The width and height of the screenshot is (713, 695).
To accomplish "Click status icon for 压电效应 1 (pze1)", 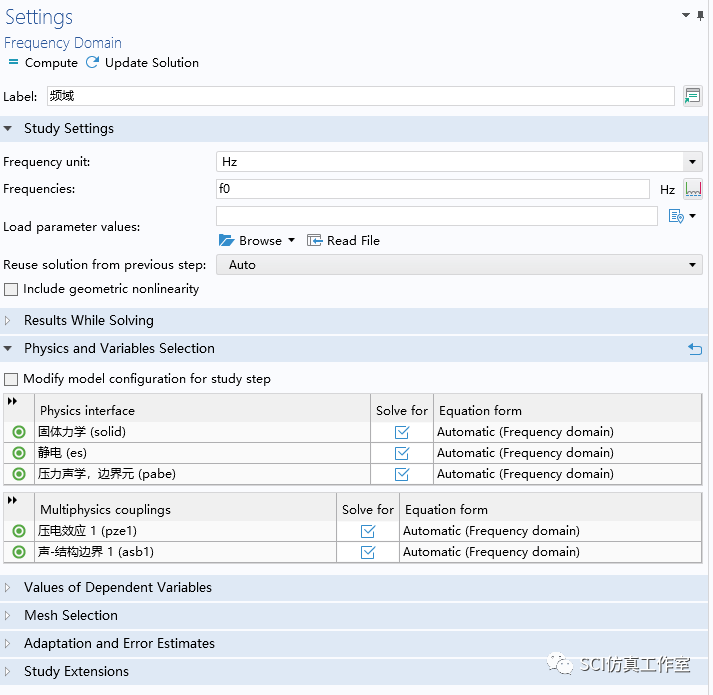I will point(19,531).
